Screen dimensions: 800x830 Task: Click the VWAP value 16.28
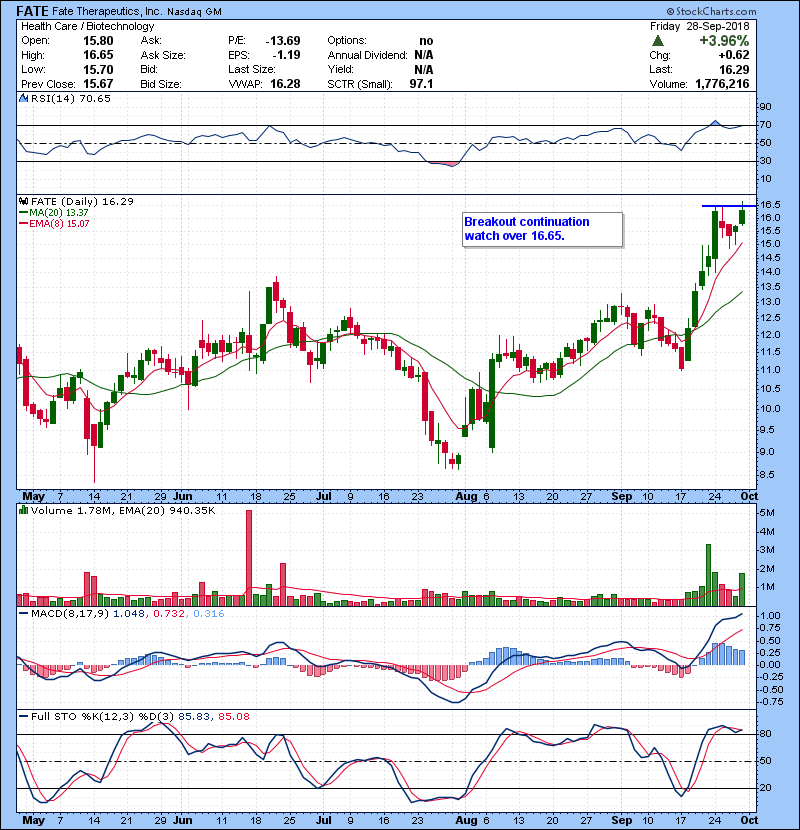point(285,84)
